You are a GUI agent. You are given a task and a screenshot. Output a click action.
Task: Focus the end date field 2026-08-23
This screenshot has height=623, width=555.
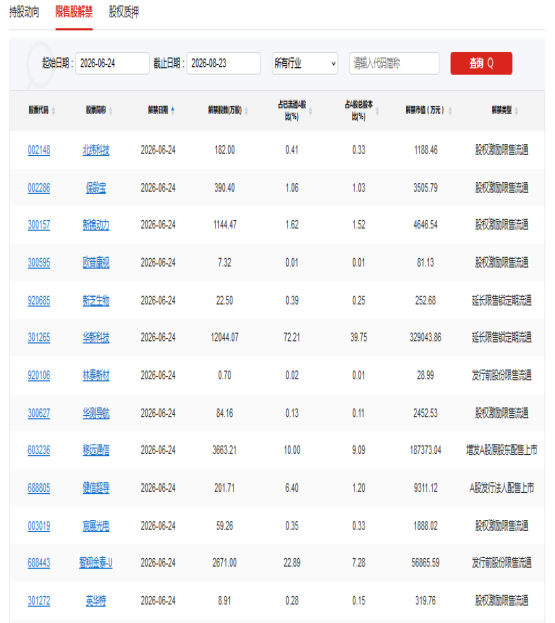tap(224, 63)
